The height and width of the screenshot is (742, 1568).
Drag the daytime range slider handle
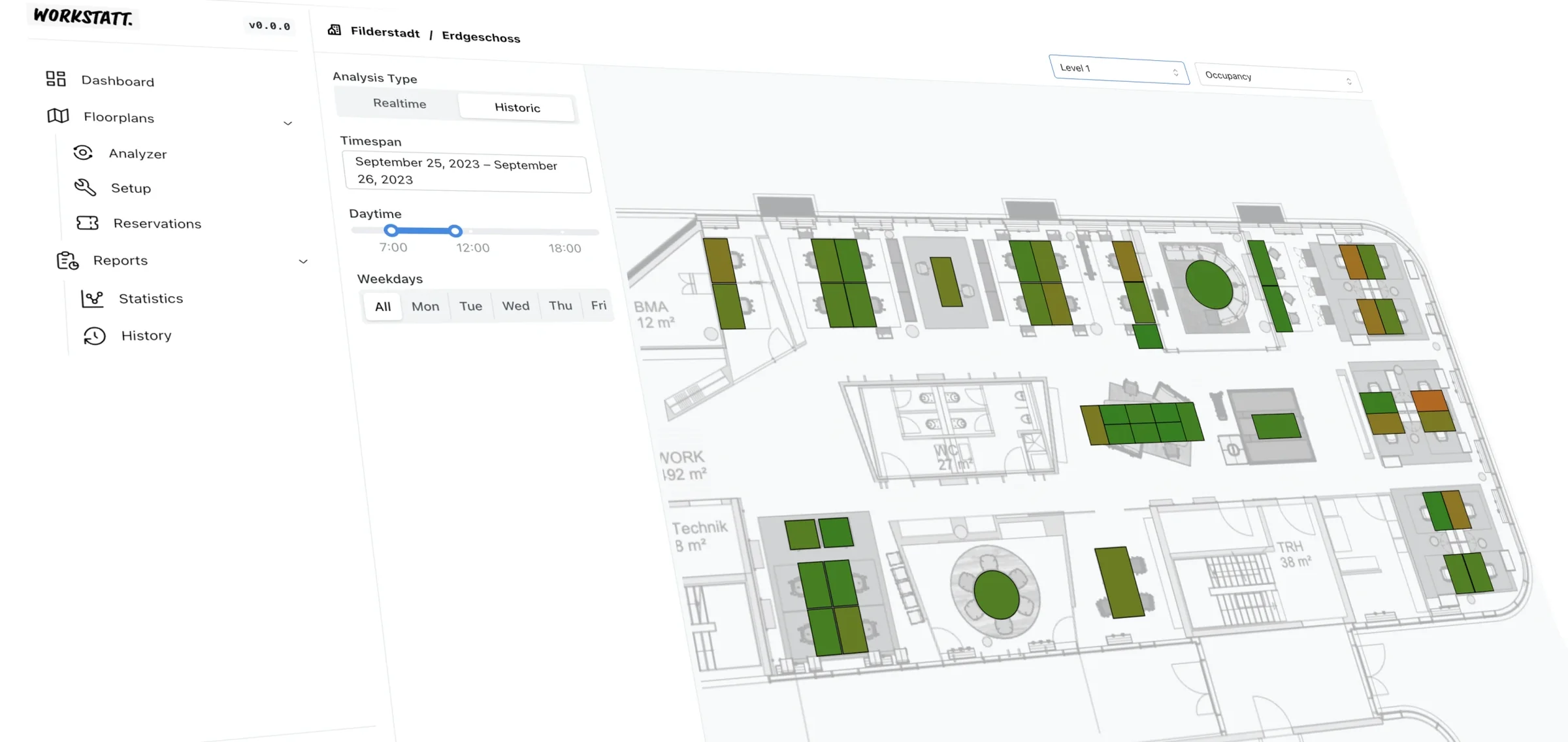[455, 231]
